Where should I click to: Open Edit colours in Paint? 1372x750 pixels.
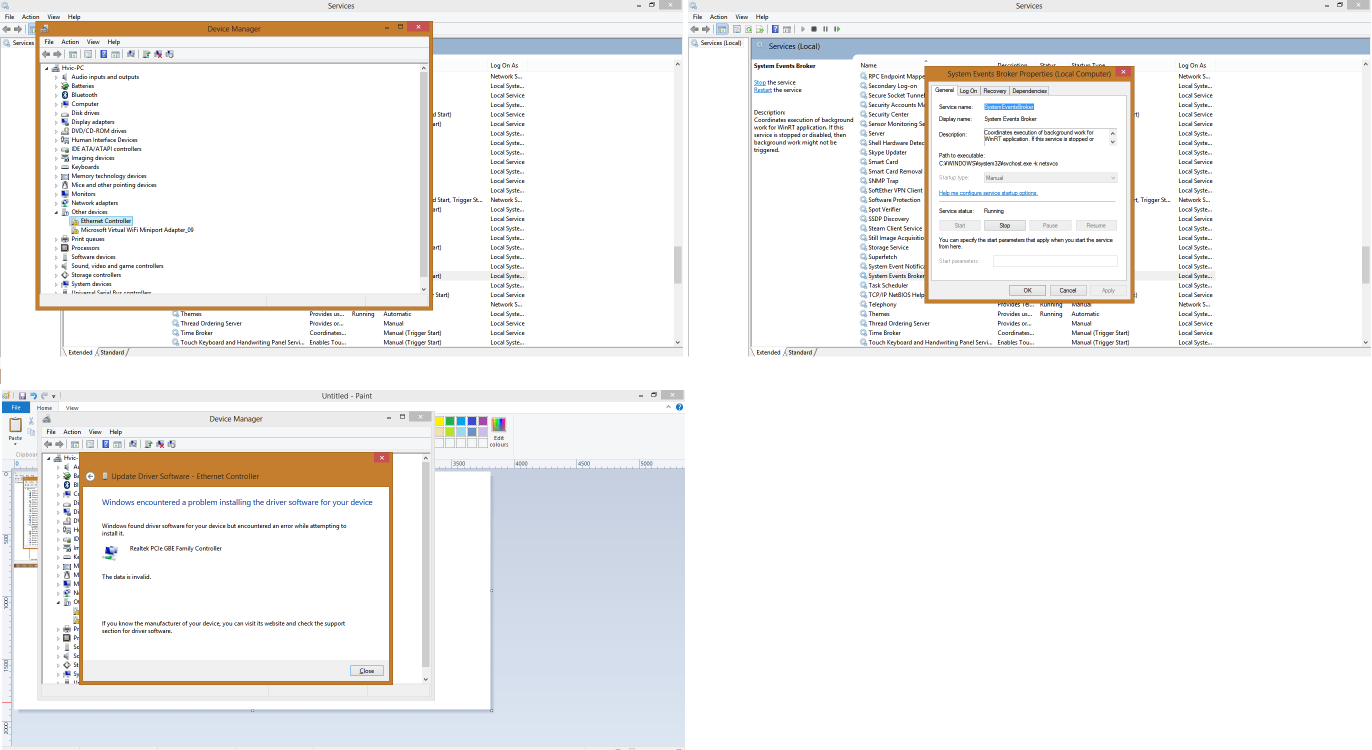pyautogui.click(x=499, y=431)
